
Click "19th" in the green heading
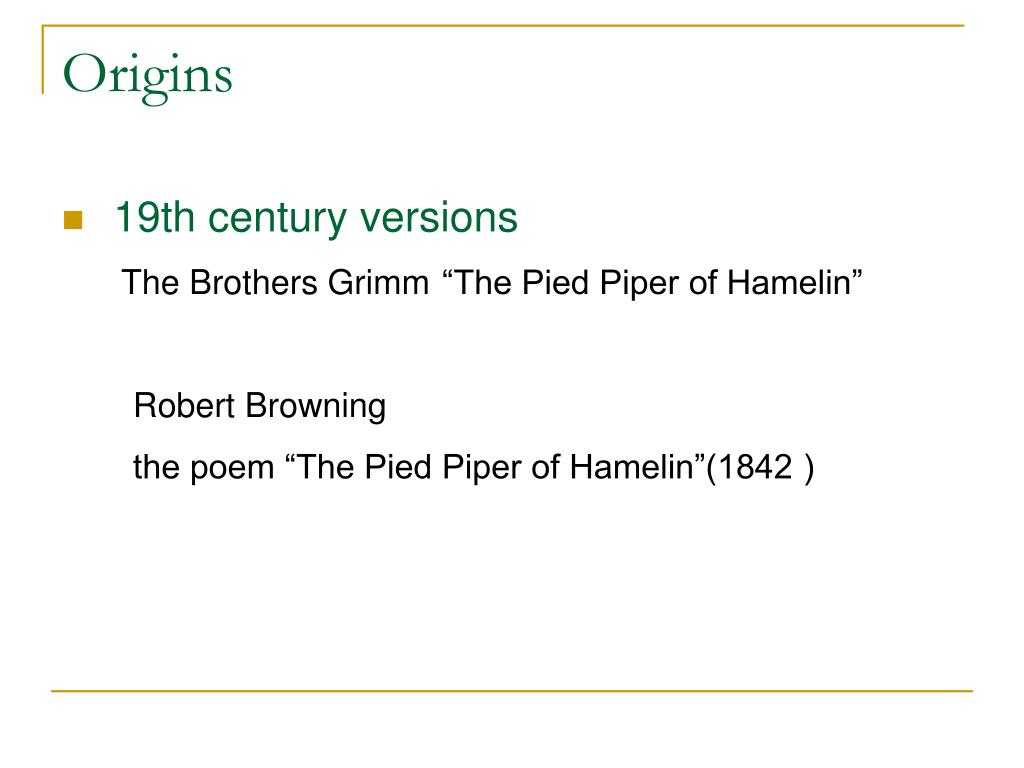pos(155,217)
